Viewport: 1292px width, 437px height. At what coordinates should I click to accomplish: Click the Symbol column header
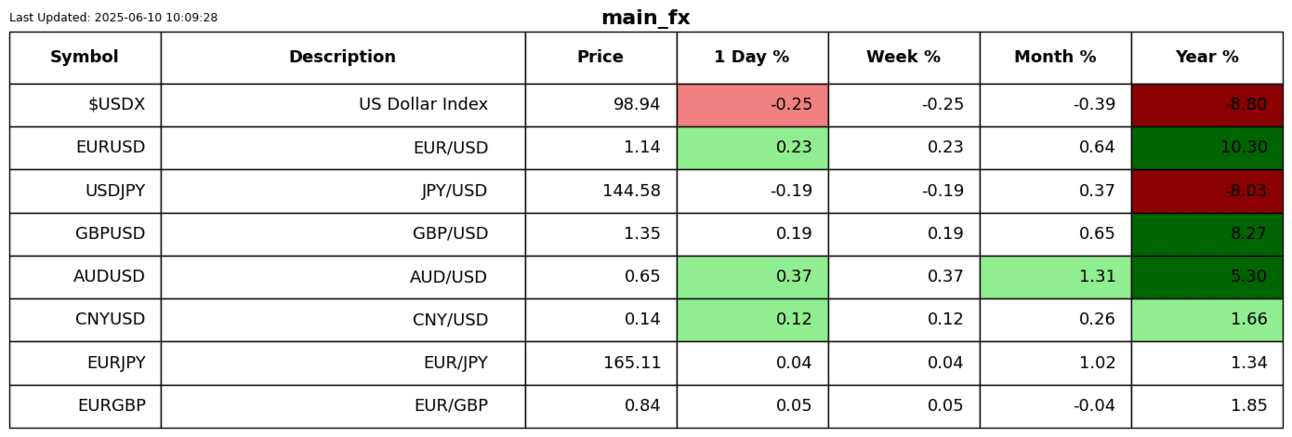85,57
